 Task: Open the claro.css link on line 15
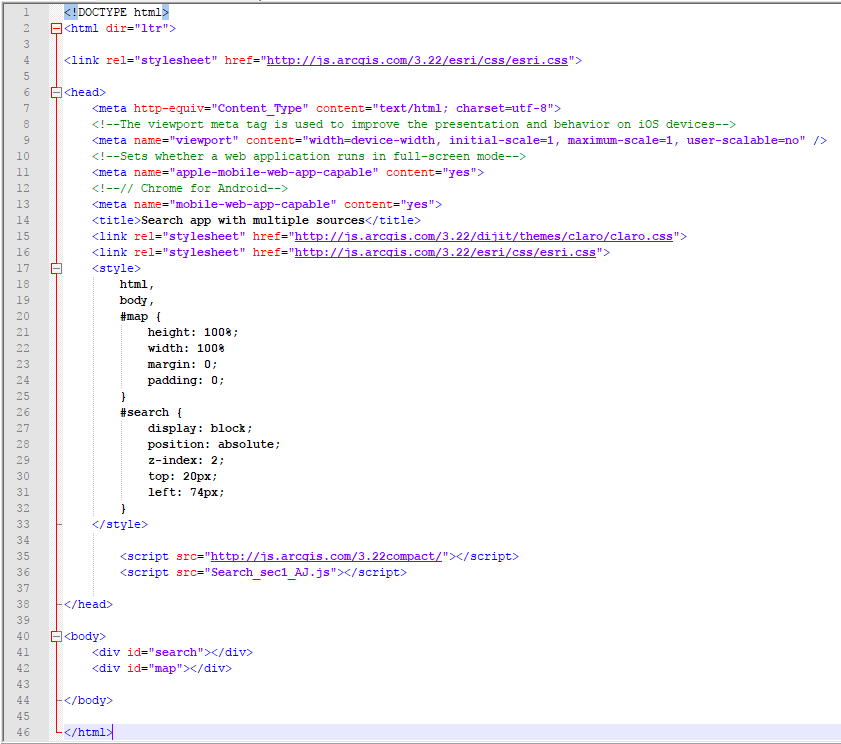484,237
